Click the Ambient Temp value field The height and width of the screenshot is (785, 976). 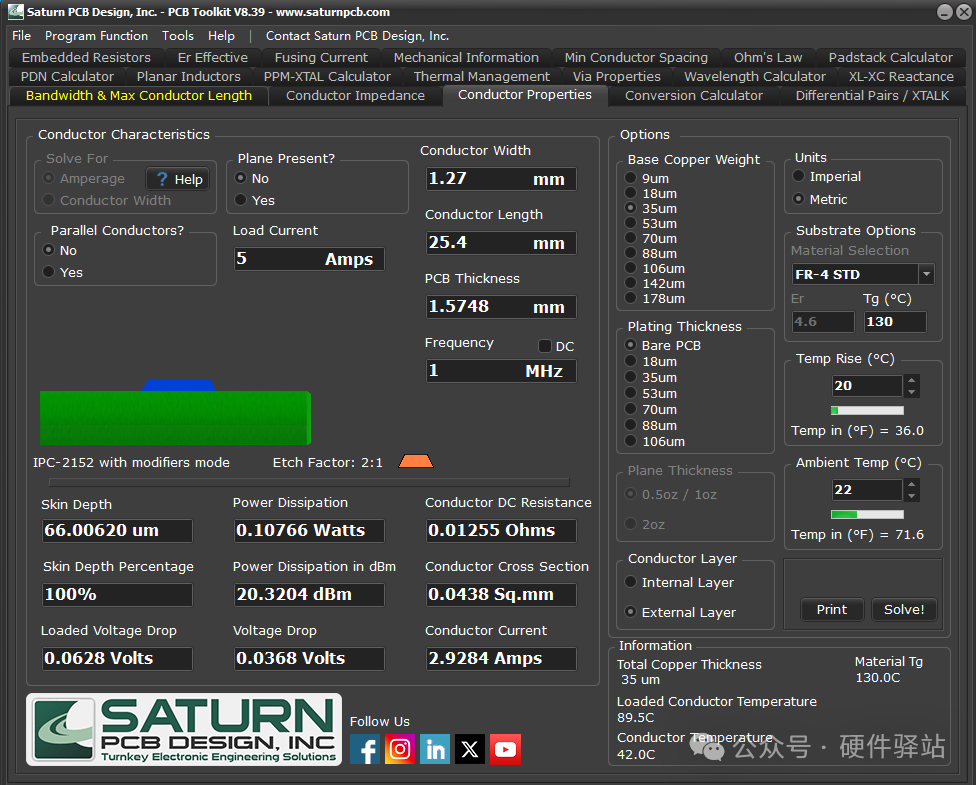tap(867, 489)
